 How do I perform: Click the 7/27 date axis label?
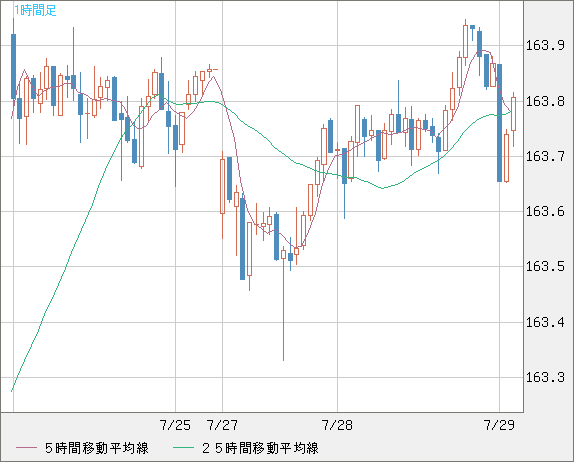click(x=222, y=425)
